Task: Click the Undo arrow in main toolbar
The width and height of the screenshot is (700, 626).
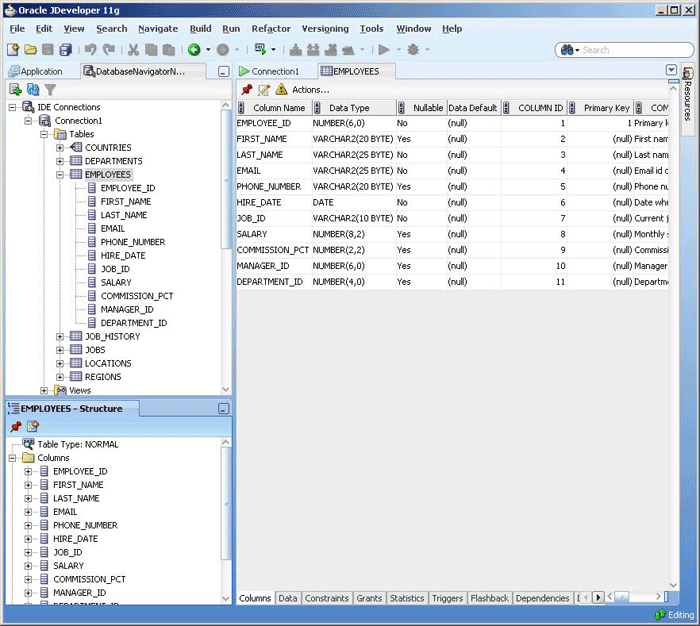Action: point(91,49)
